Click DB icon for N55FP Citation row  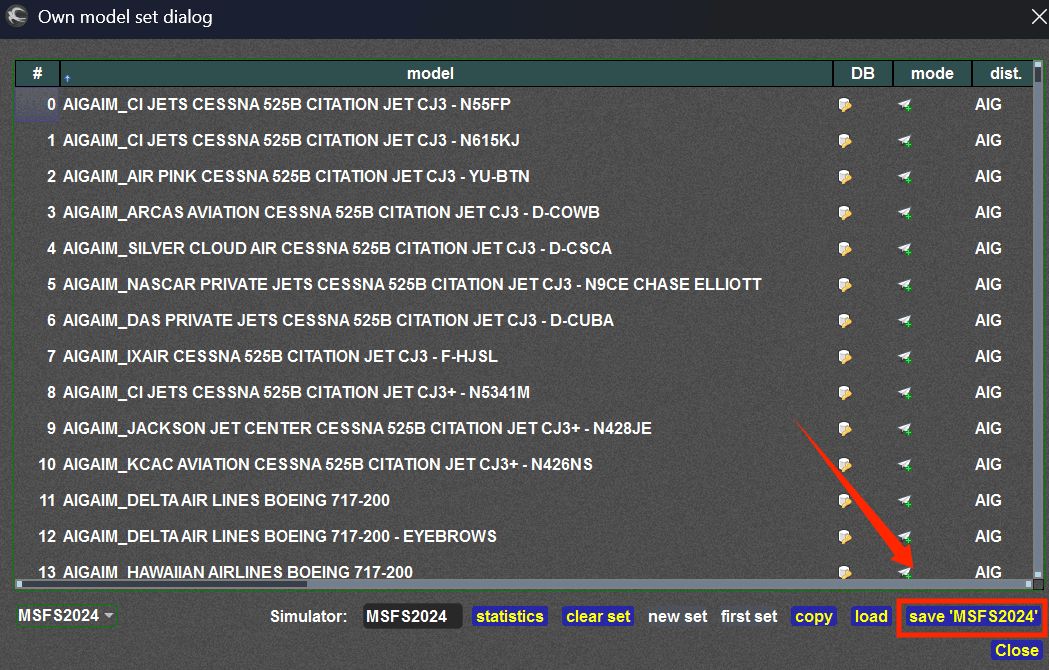(845, 105)
